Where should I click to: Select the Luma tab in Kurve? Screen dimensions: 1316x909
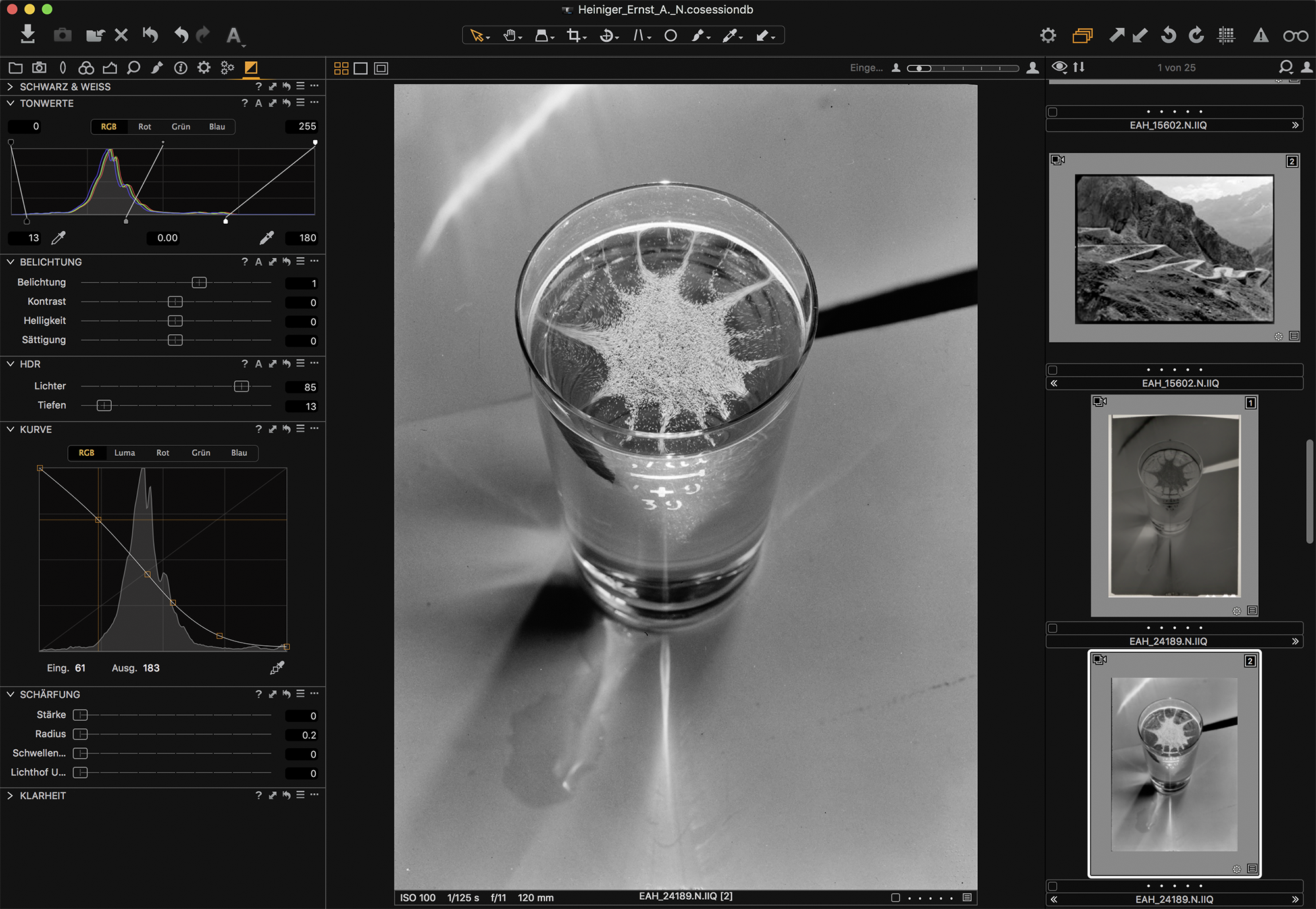coord(124,453)
